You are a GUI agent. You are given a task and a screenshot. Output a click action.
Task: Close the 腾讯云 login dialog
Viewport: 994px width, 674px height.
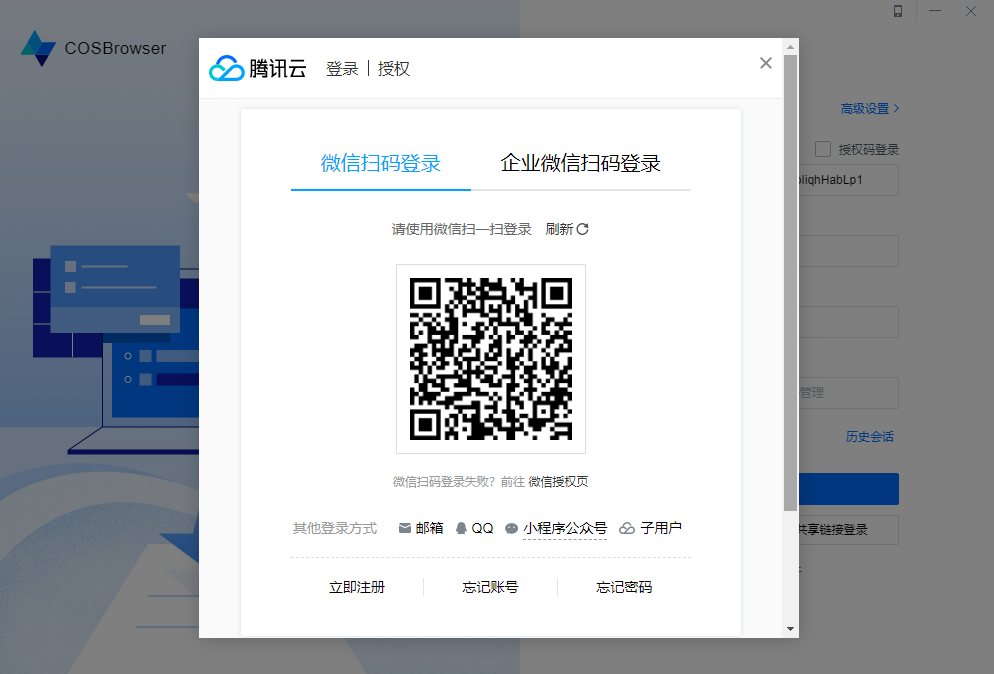[x=766, y=63]
